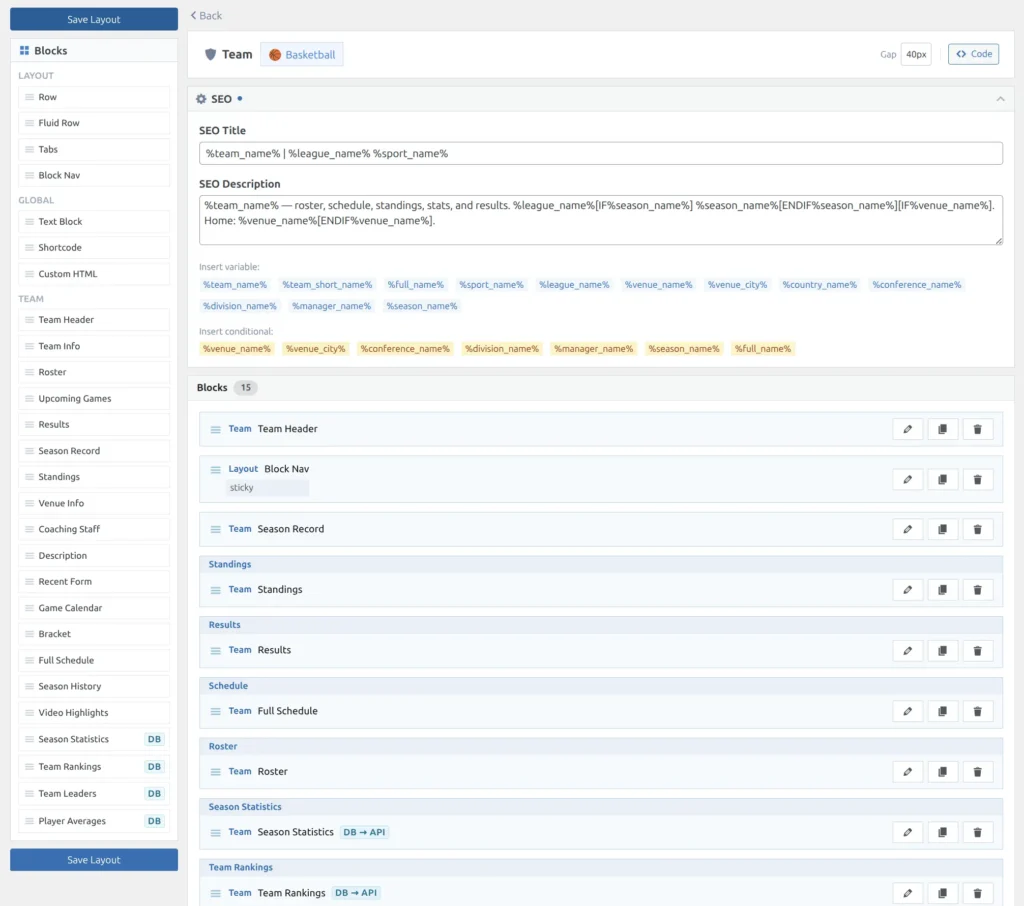Insert %manager_name% conditional chip

594,349
